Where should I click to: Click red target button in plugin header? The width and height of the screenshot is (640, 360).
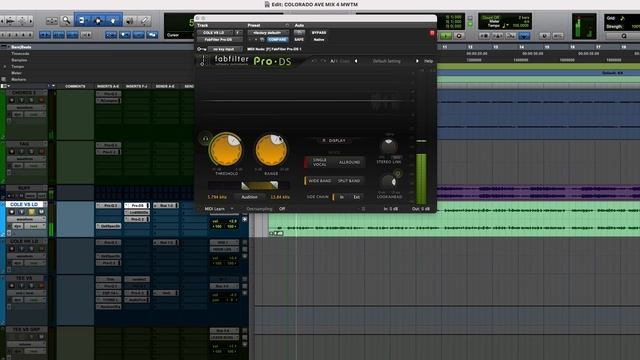click(x=432, y=33)
